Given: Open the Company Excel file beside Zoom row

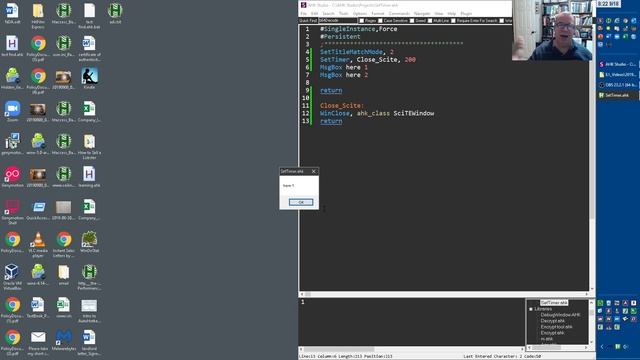Looking at the screenshot, I should (x=89, y=111).
